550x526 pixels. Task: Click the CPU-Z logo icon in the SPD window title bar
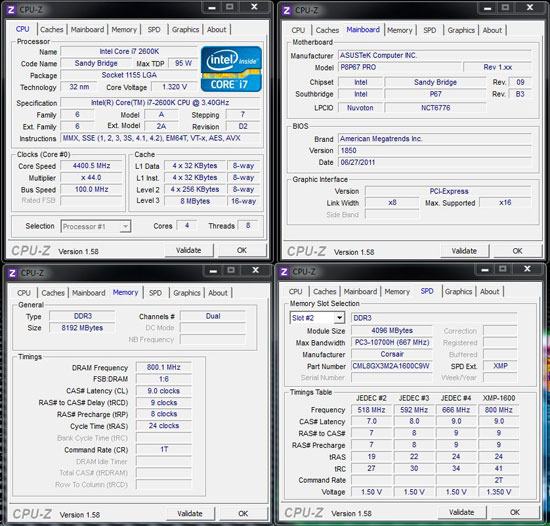[x=284, y=271]
